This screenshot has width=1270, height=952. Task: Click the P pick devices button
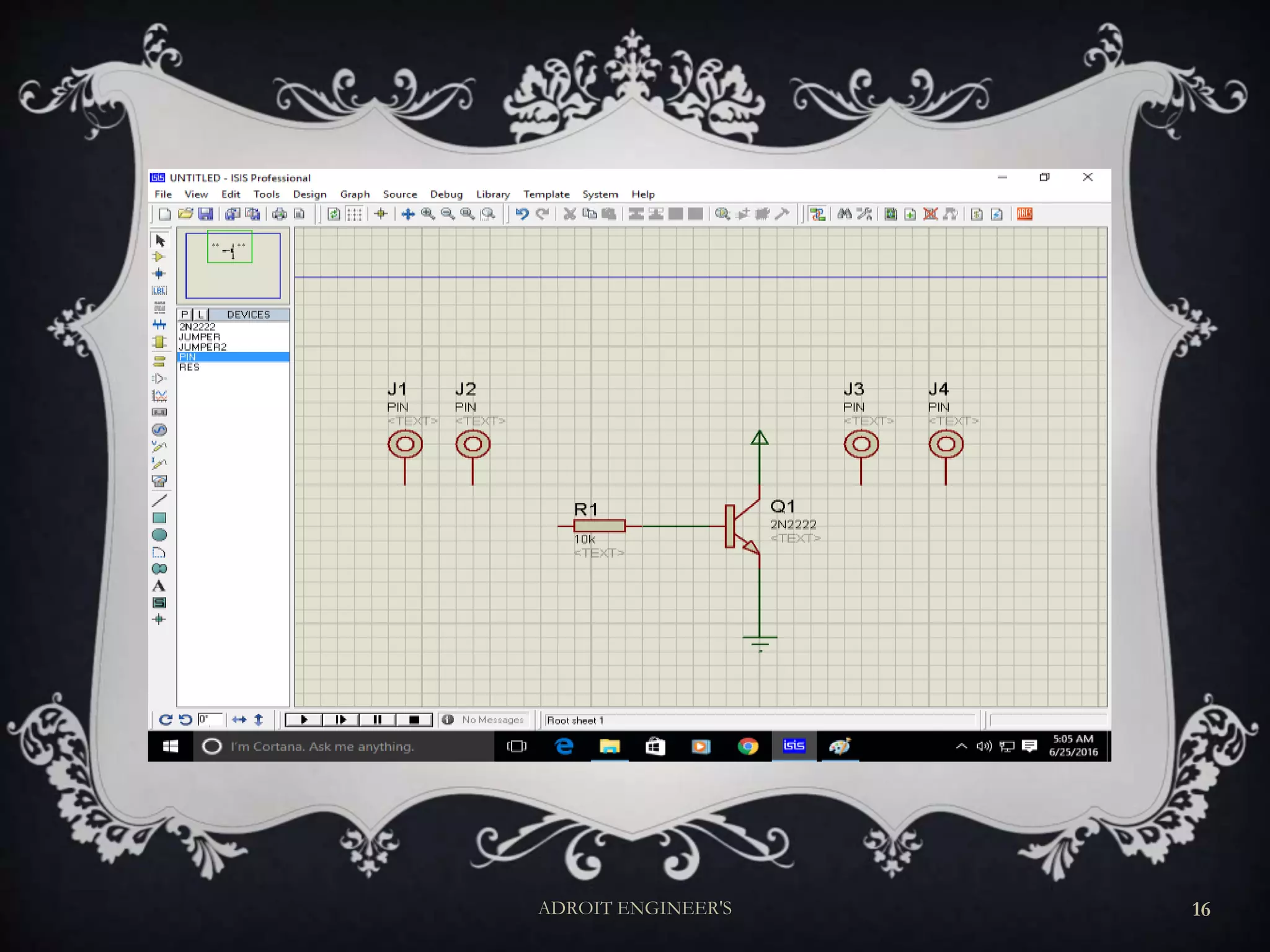185,314
